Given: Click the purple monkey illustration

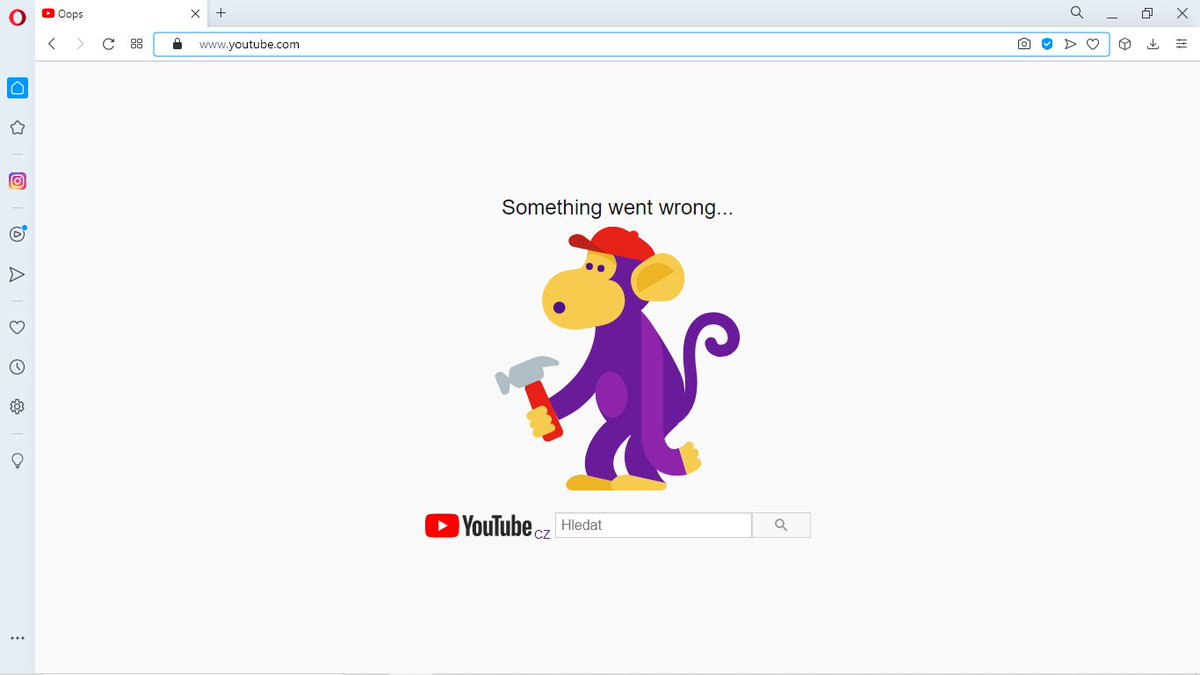Looking at the screenshot, I should (x=618, y=358).
